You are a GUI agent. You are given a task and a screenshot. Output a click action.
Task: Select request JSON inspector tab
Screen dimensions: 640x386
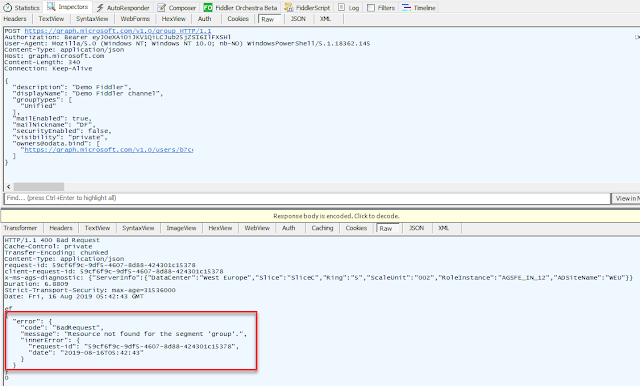tap(298, 19)
